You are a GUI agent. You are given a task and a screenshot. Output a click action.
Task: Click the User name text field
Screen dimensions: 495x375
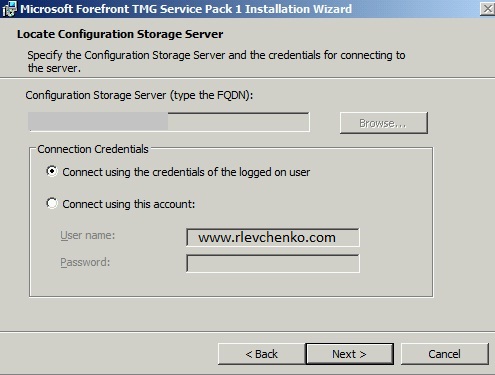point(273,237)
